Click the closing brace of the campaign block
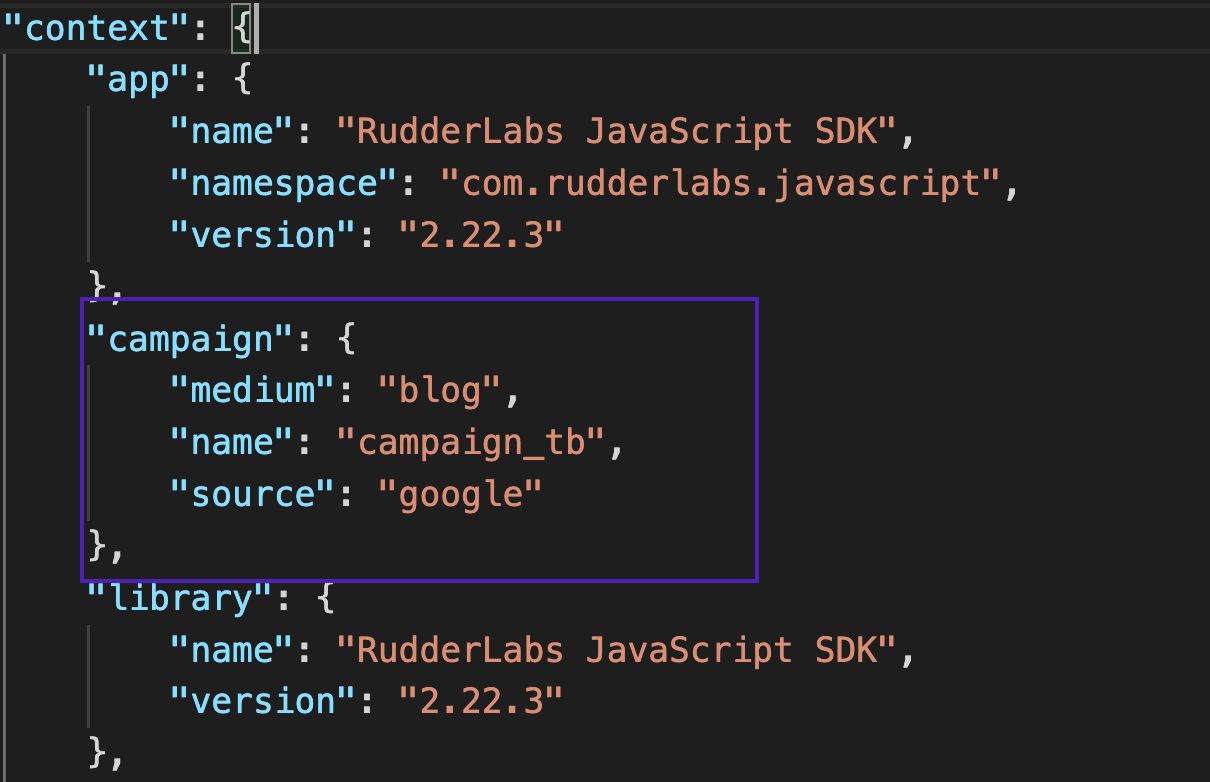 95,545
